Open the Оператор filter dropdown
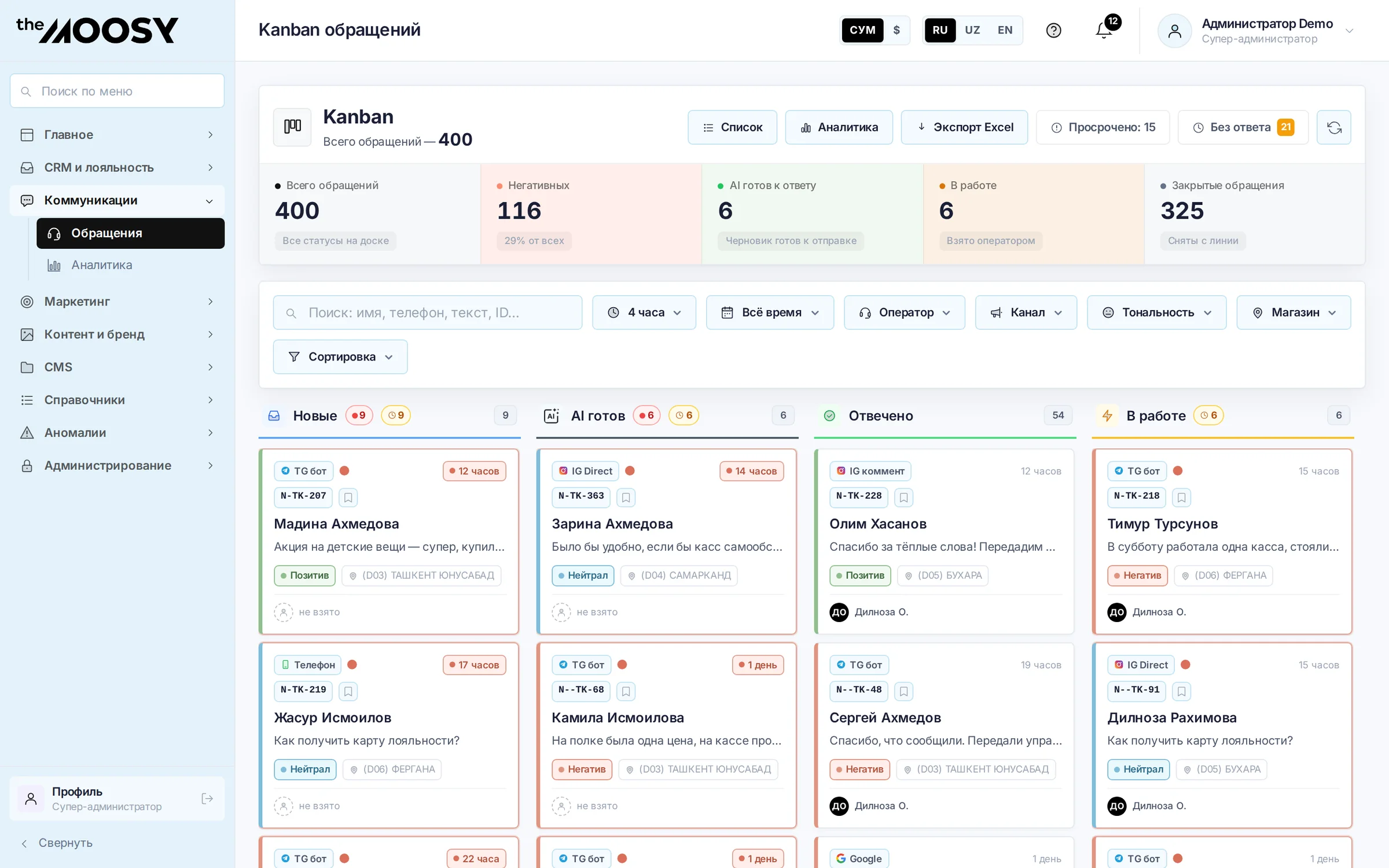1389x868 pixels. pos(905,312)
